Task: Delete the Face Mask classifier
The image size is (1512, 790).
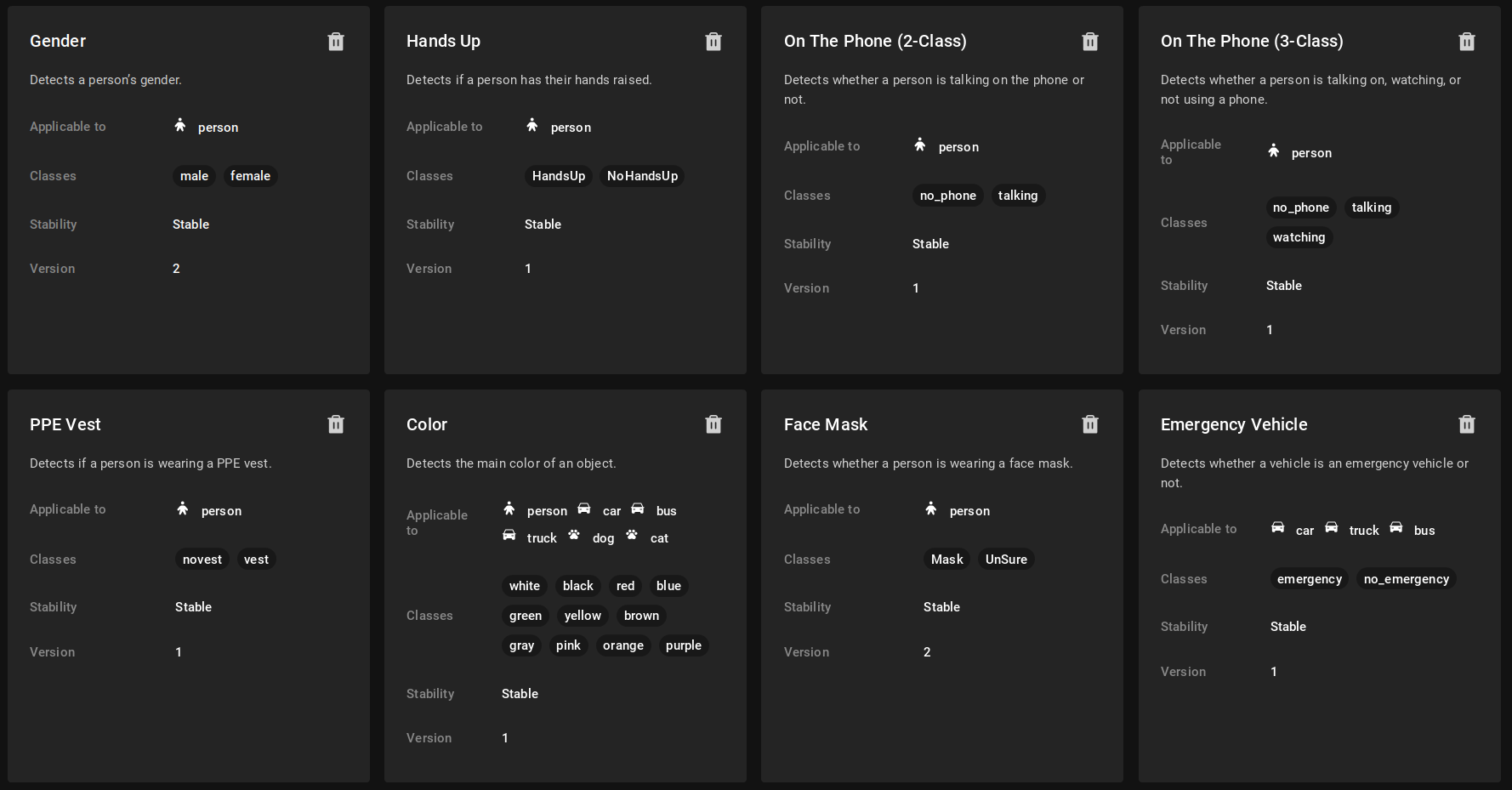Action: point(1089,424)
